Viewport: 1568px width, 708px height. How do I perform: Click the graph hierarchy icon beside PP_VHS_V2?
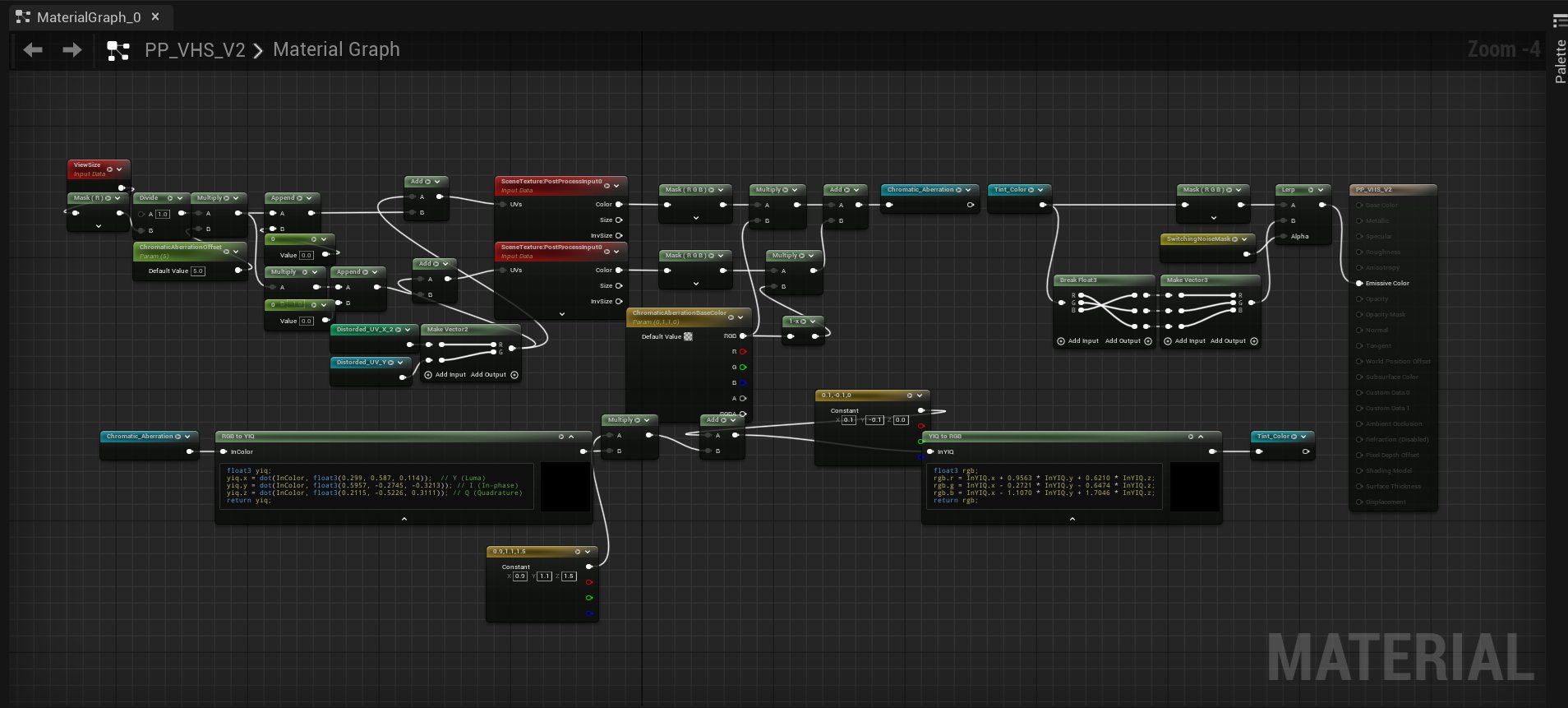tap(118, 51)
